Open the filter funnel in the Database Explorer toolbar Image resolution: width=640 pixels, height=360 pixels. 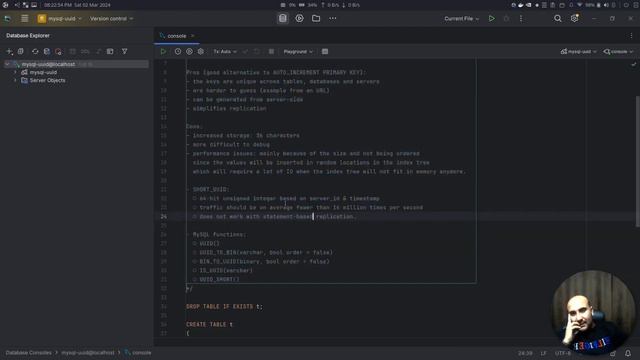pyautogui.click(x=124, y=51)
